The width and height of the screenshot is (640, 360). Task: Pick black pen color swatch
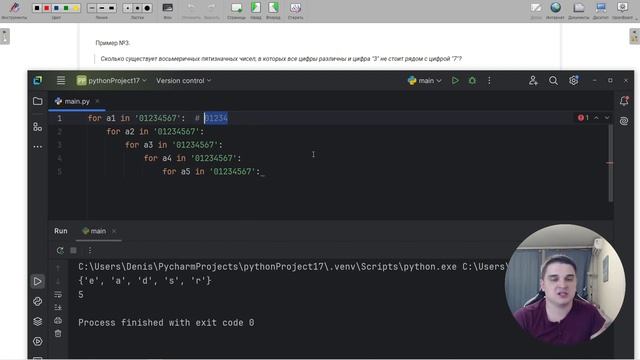[37, 8]
